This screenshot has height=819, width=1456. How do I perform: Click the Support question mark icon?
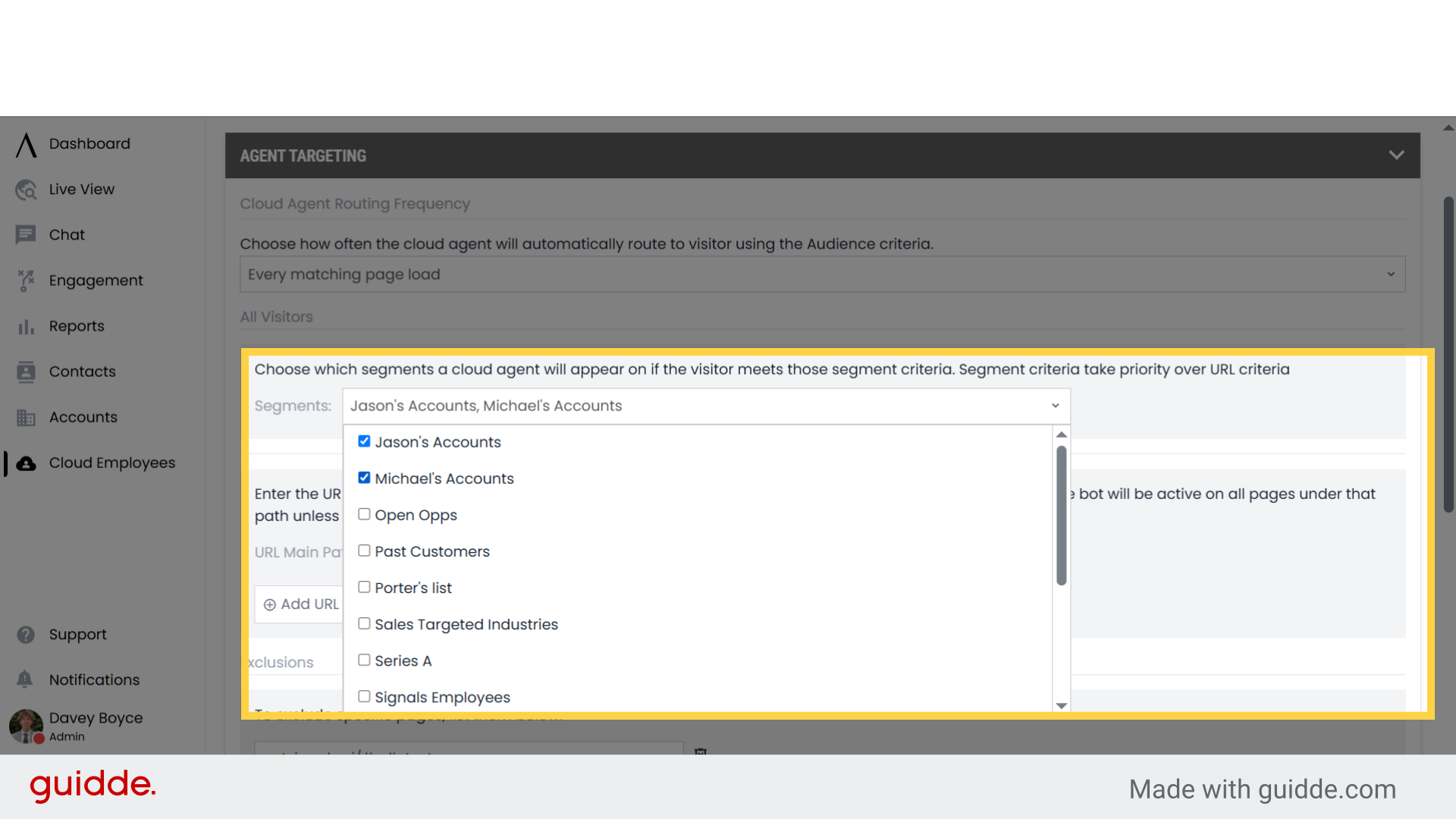coord(26,635)
